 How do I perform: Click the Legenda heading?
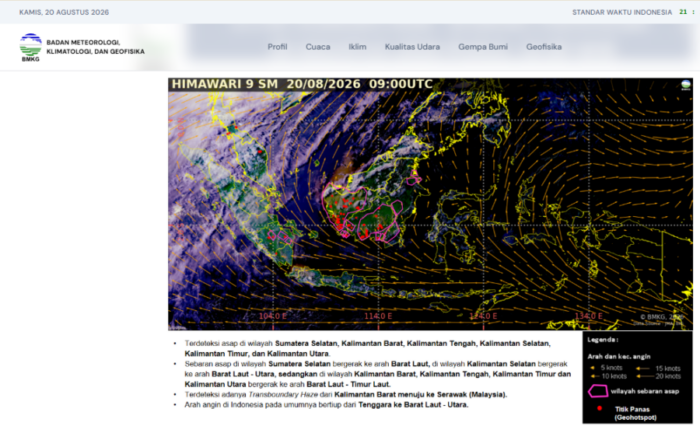(x=603, y=340)
